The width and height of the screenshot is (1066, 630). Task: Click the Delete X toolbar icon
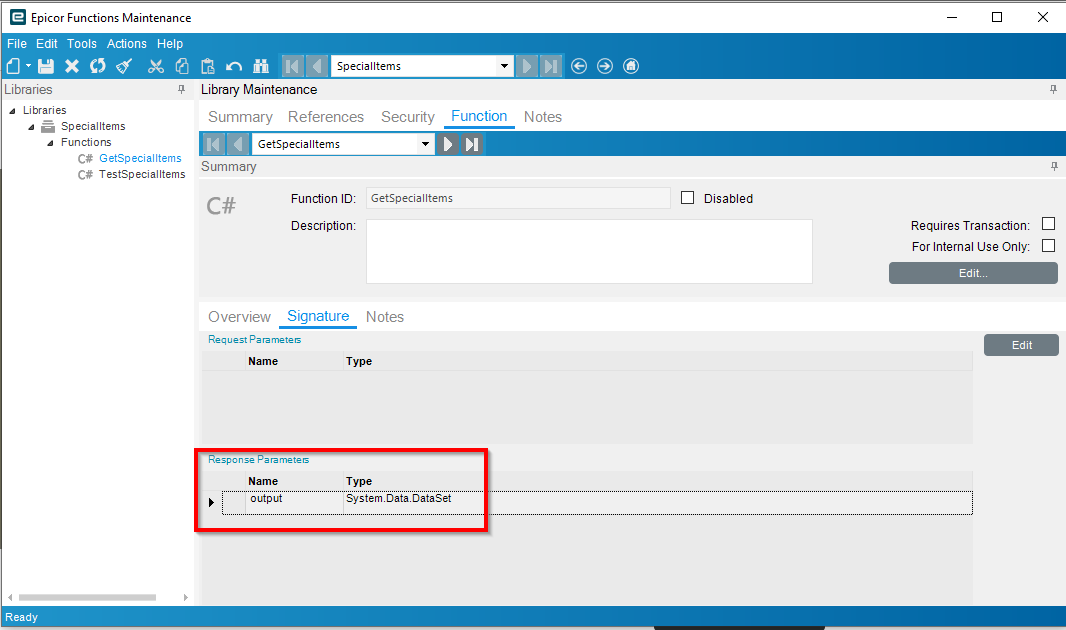point(71,66)
